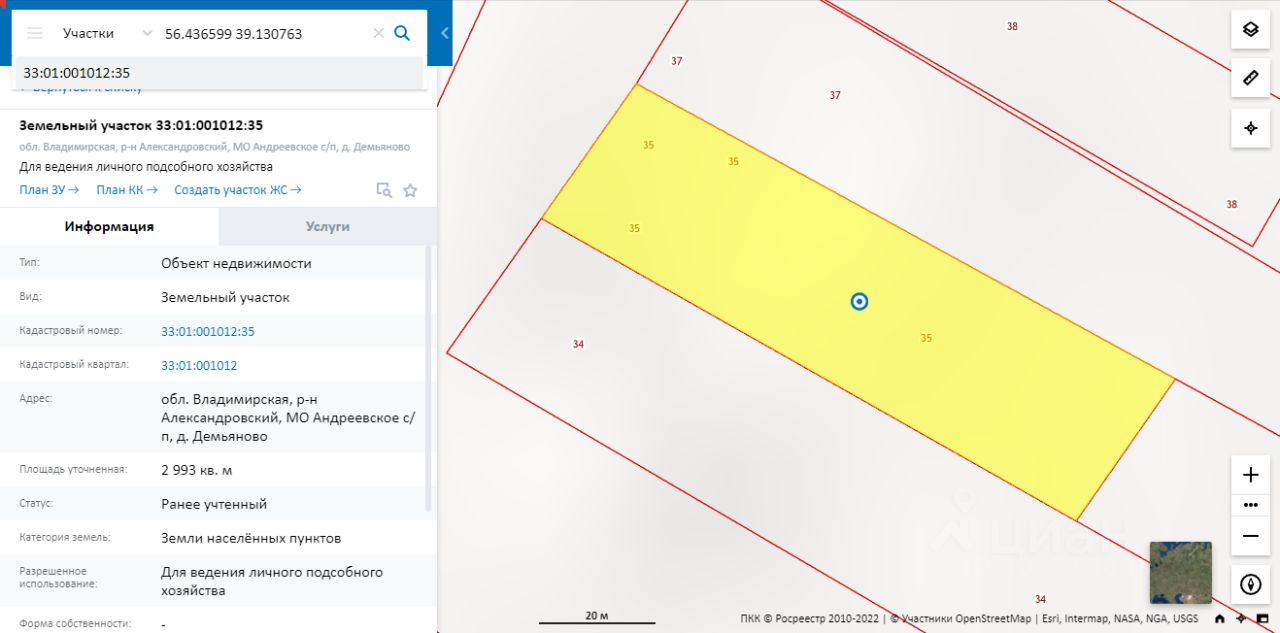The image size is (1280, 633).
Task: Open cadastral number link 33:01:001012:35
Action: coord(208,331)
